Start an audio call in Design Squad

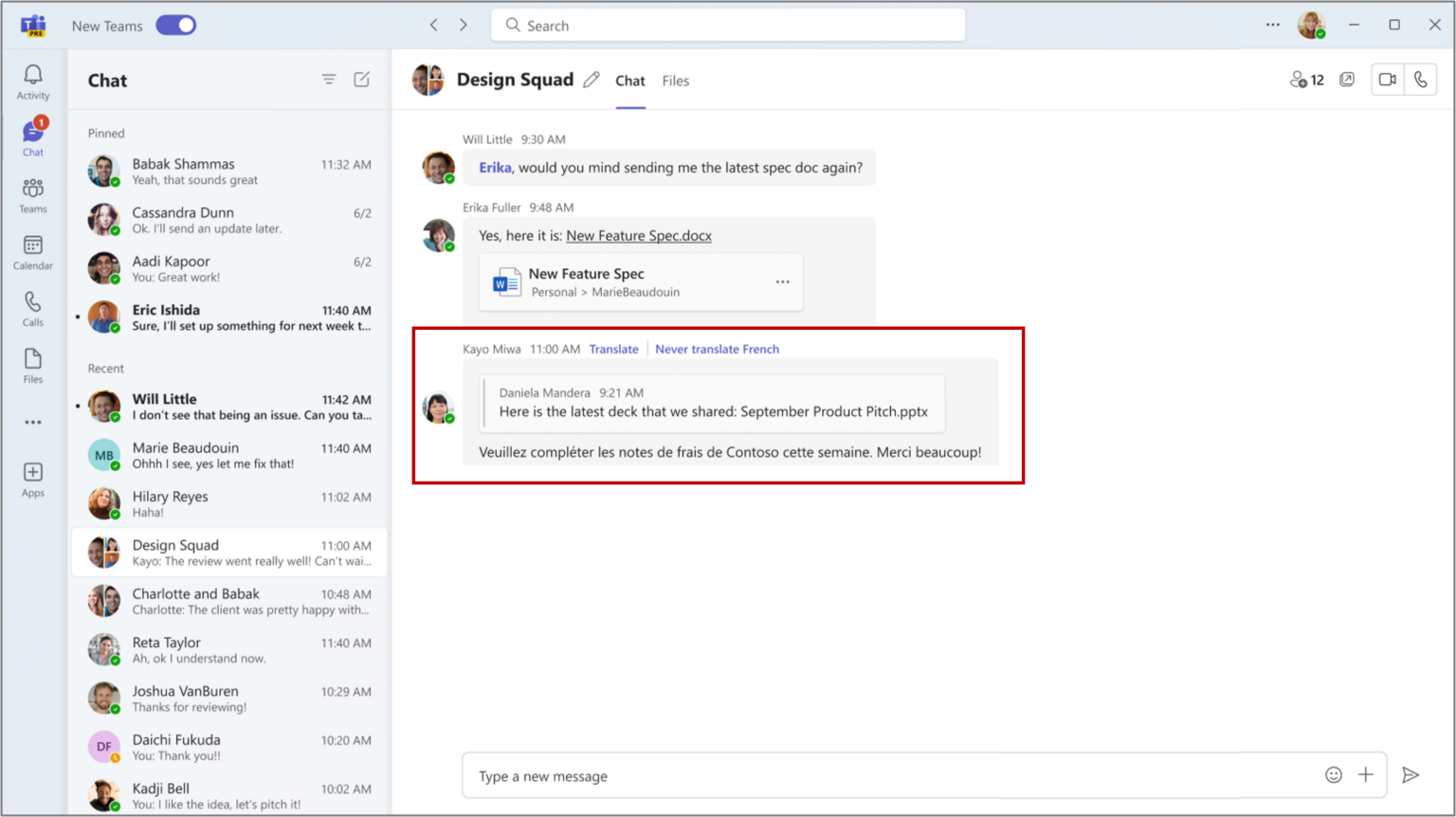point(1420,80)
